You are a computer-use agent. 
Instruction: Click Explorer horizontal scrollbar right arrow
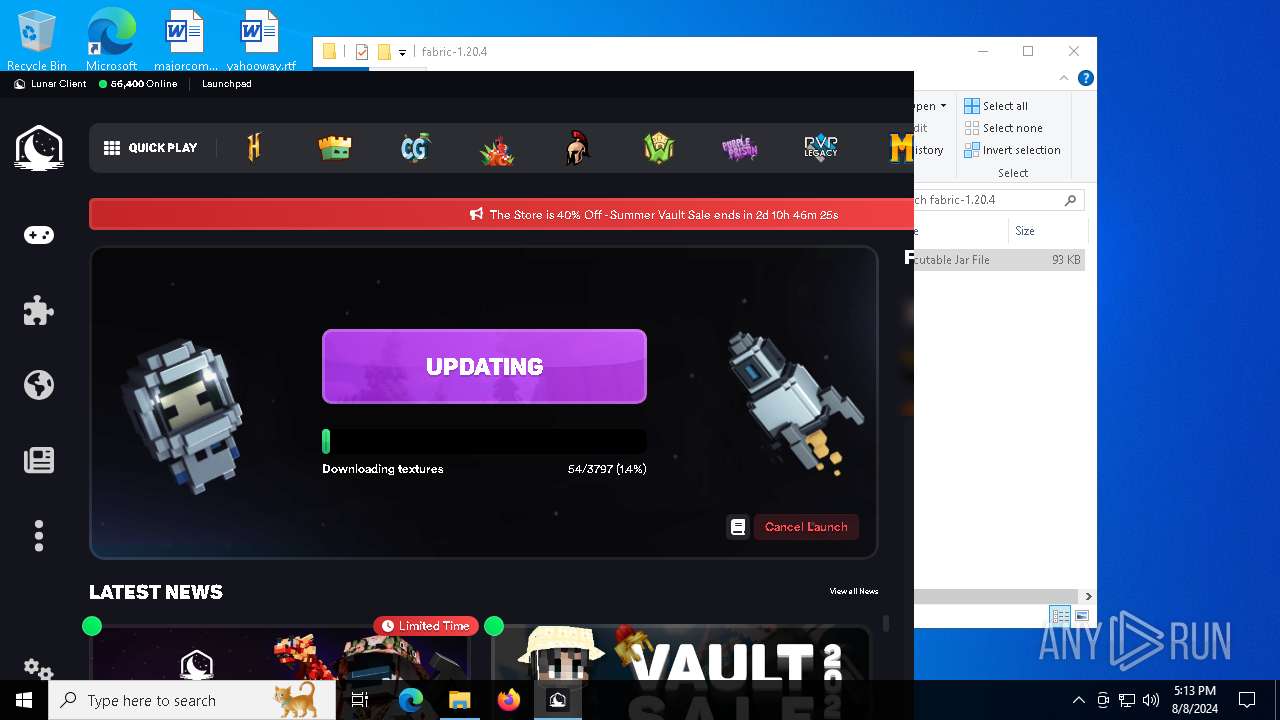1088,596
